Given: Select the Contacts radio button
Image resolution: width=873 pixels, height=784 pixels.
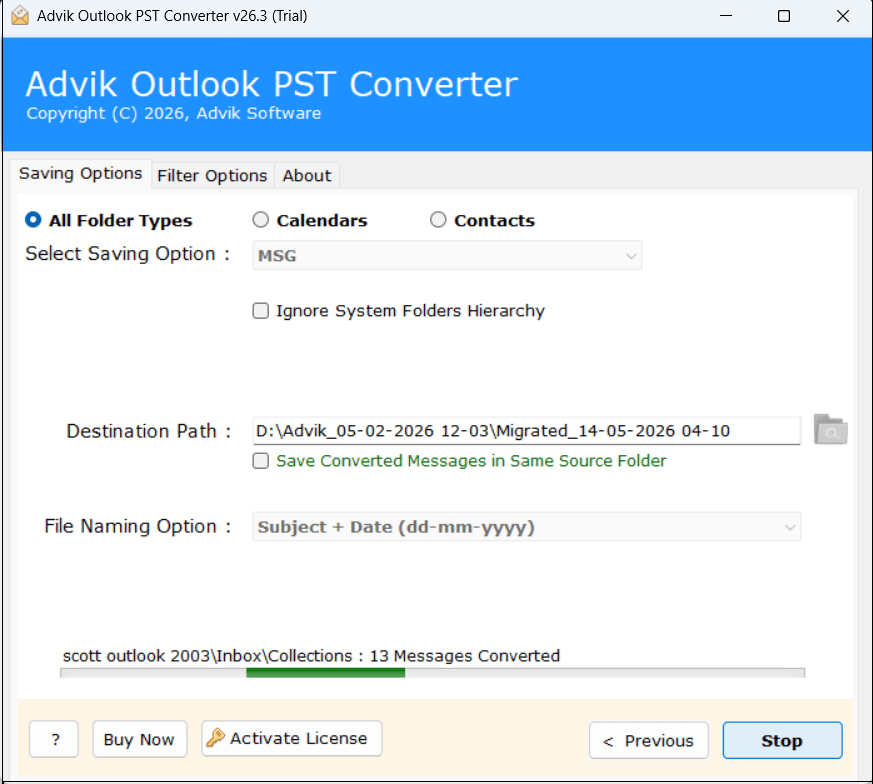Looking at the screenshot, I should 438,220.
